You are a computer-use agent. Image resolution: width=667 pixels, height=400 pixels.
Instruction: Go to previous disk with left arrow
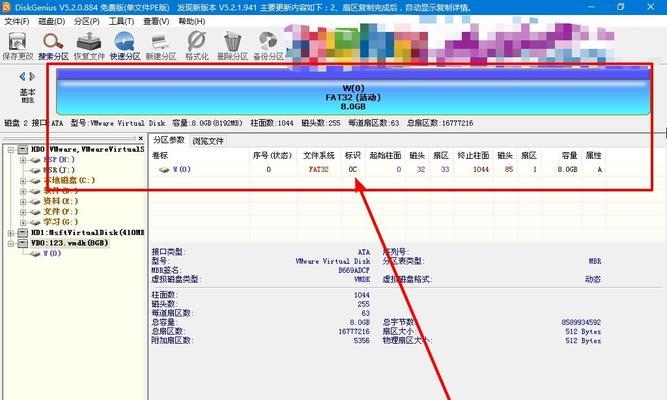coord(22,77)
